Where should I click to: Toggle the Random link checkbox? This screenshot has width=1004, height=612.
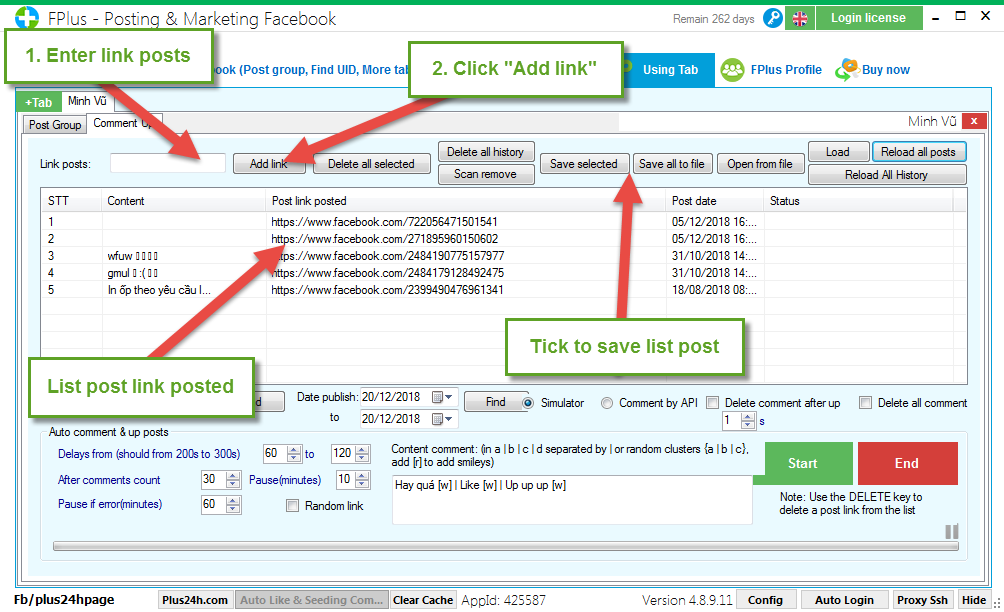(x=293, y=506)
